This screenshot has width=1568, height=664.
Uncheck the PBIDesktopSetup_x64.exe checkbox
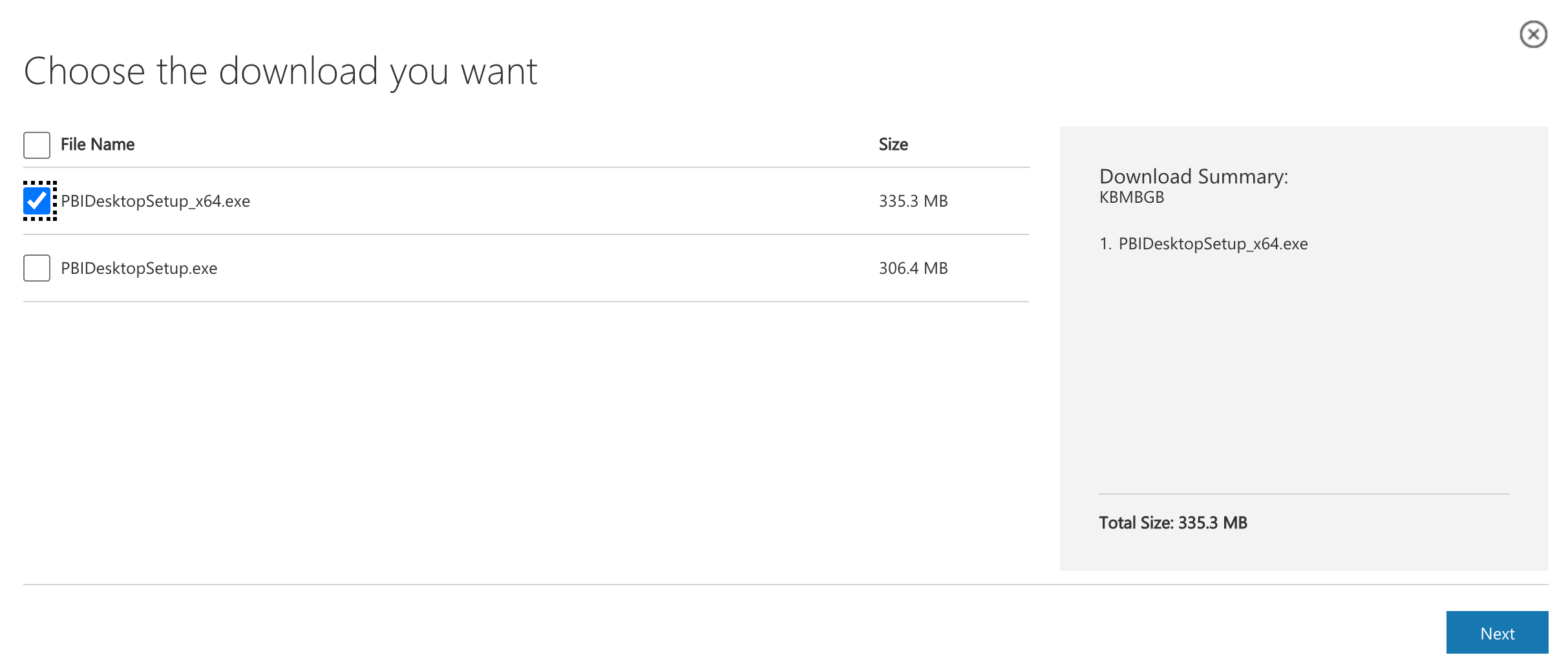tap(37, 201)
